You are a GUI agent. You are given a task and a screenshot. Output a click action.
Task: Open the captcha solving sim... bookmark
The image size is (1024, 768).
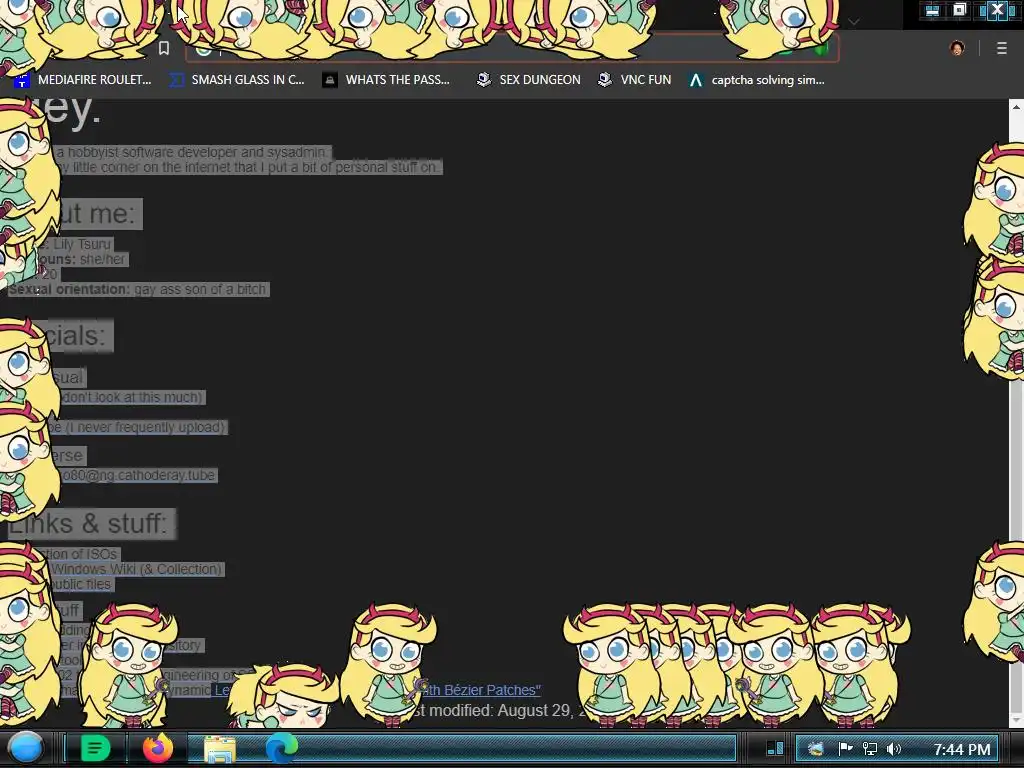click(x=757, y=80)
